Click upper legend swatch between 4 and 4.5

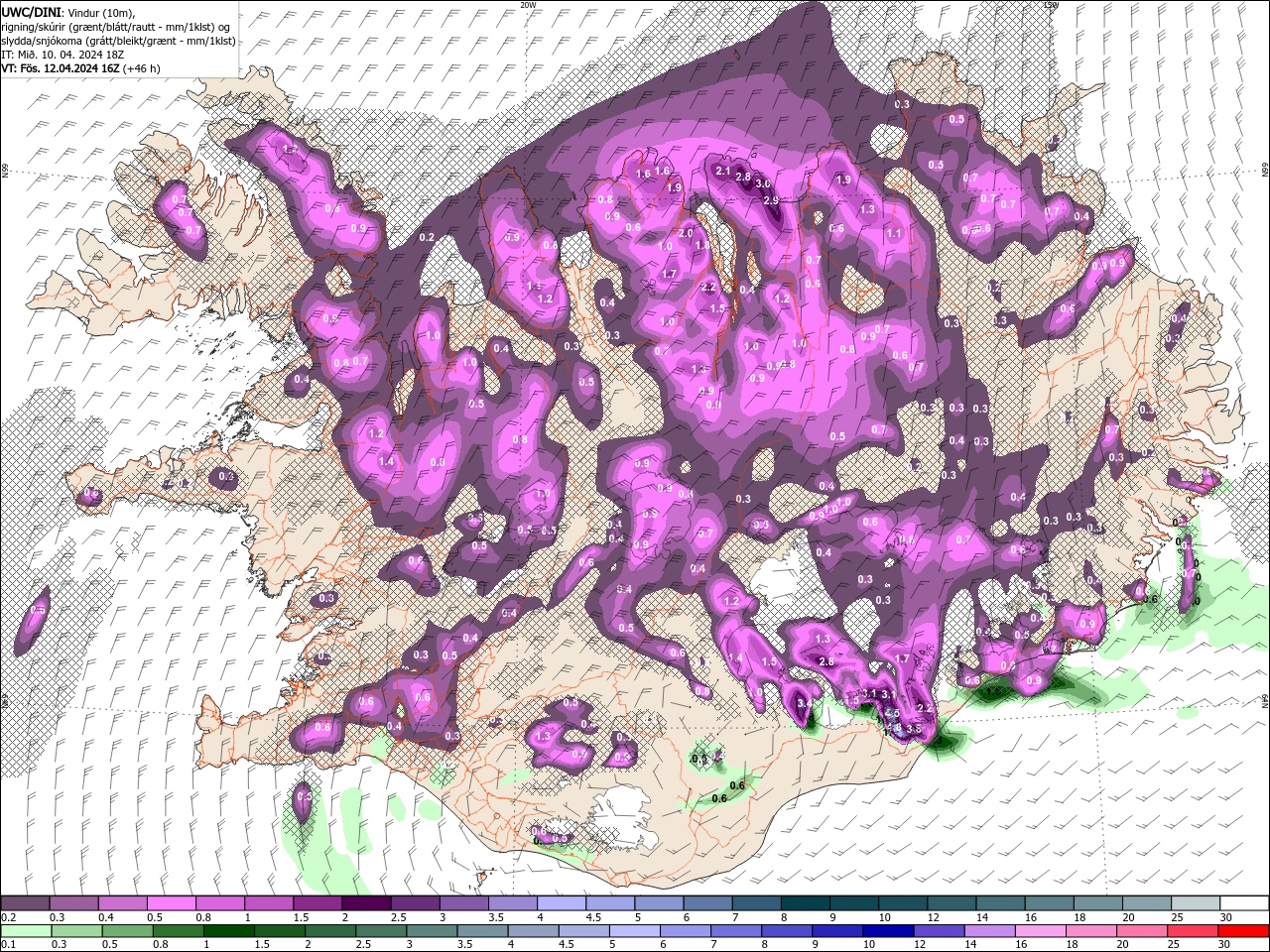(562, 902)
